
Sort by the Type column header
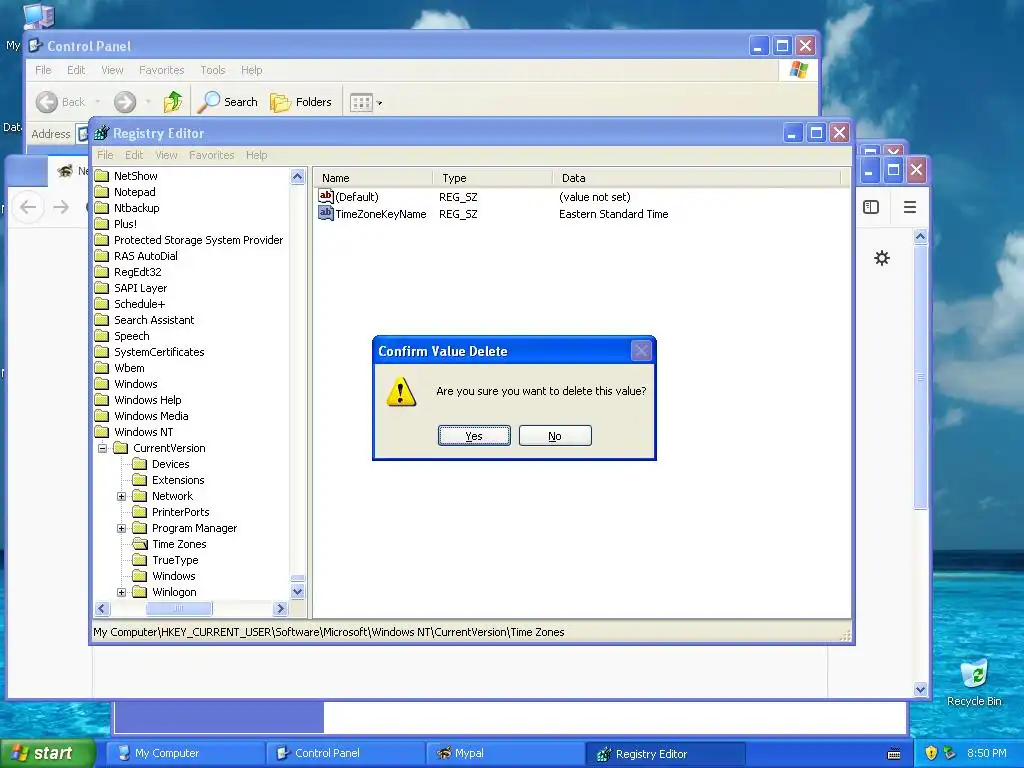(492, 178)
